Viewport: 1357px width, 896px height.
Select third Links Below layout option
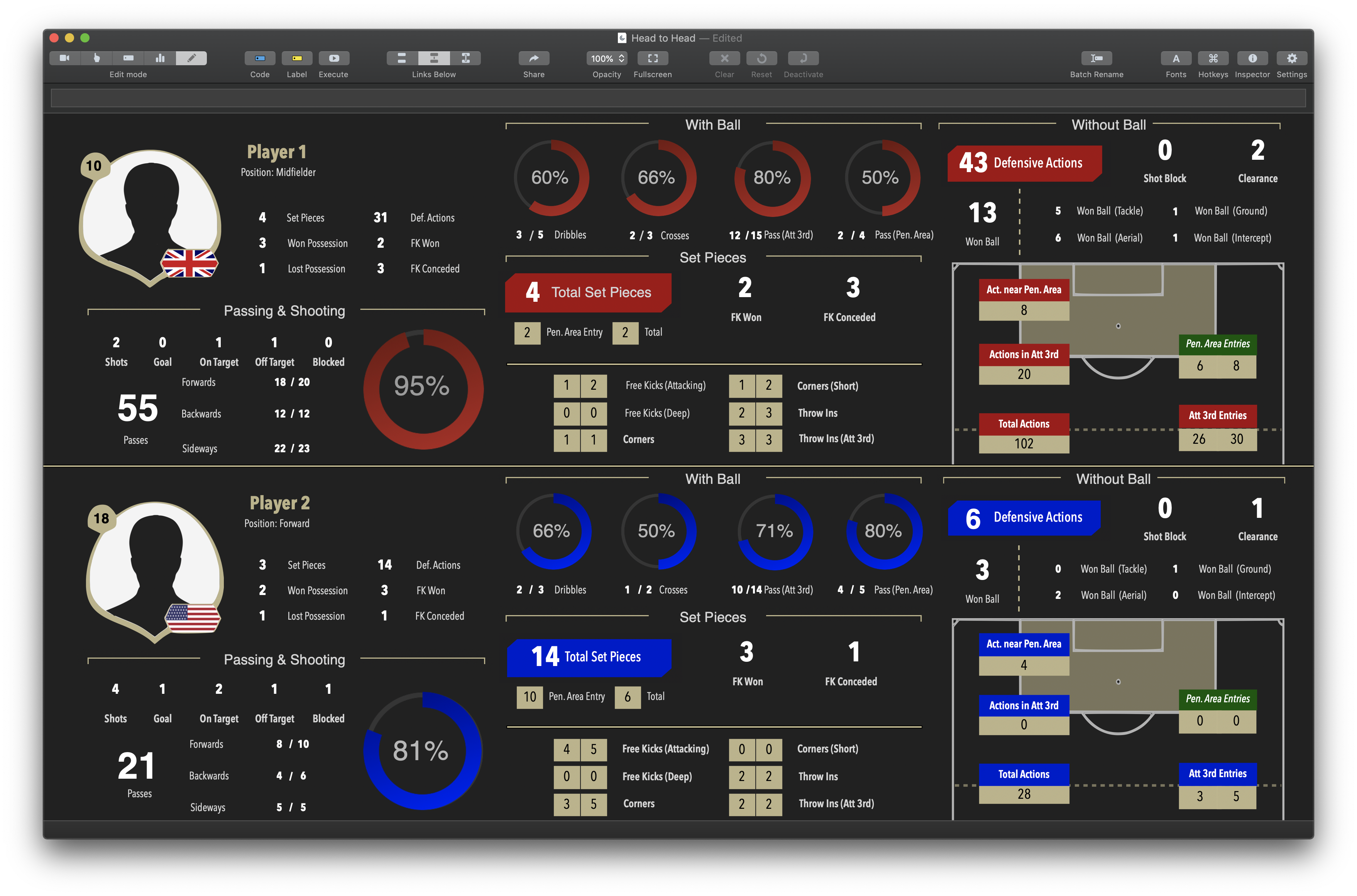pos(466,58)
